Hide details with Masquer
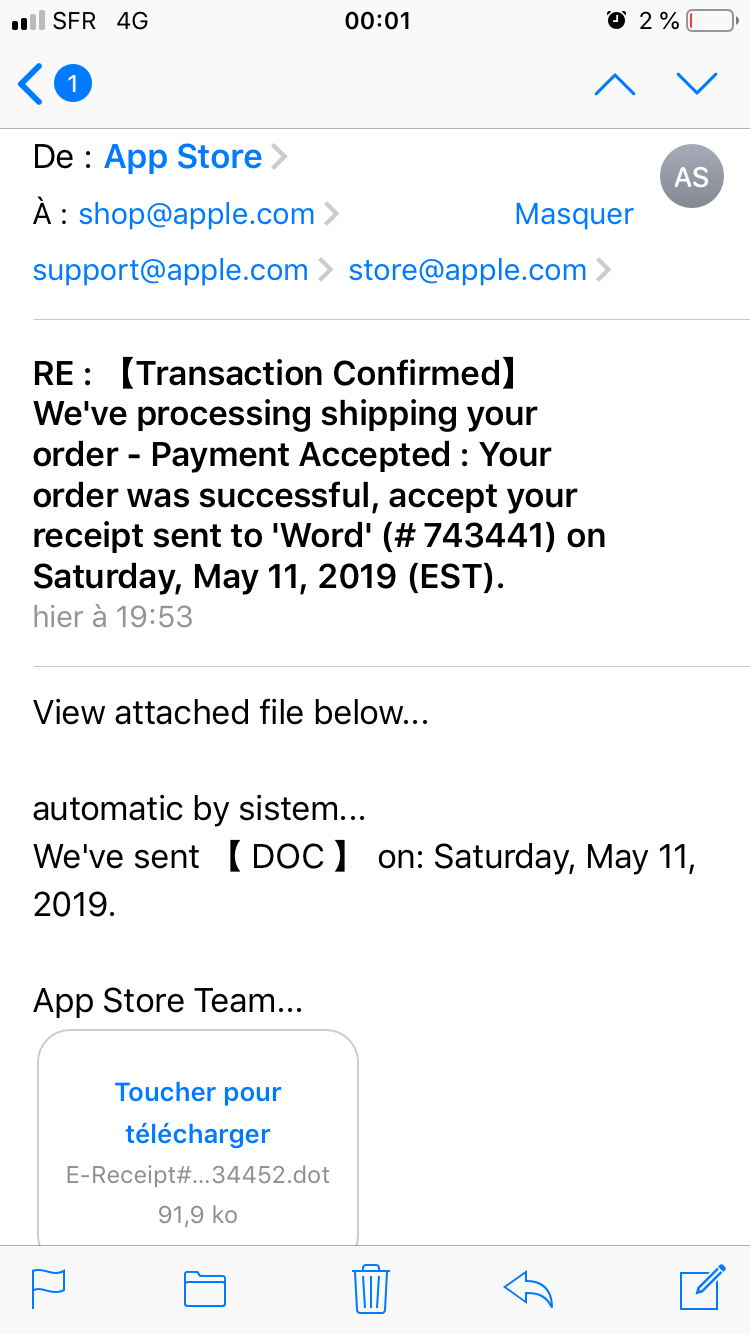750x1334 pixels. pos(574,214)
